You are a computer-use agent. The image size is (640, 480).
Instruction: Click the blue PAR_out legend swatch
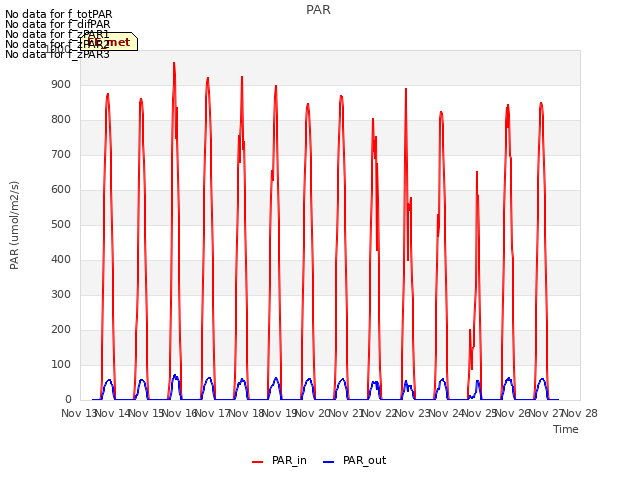pyautogui.click(x=329, y=462)
